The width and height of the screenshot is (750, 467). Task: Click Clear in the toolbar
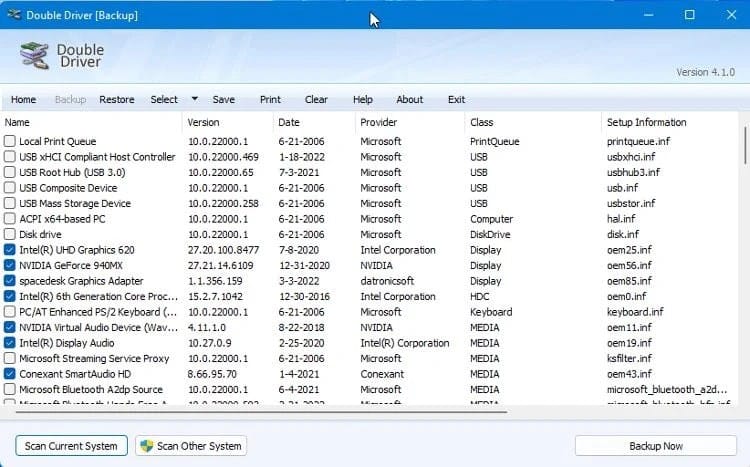(x=316, y=100)
